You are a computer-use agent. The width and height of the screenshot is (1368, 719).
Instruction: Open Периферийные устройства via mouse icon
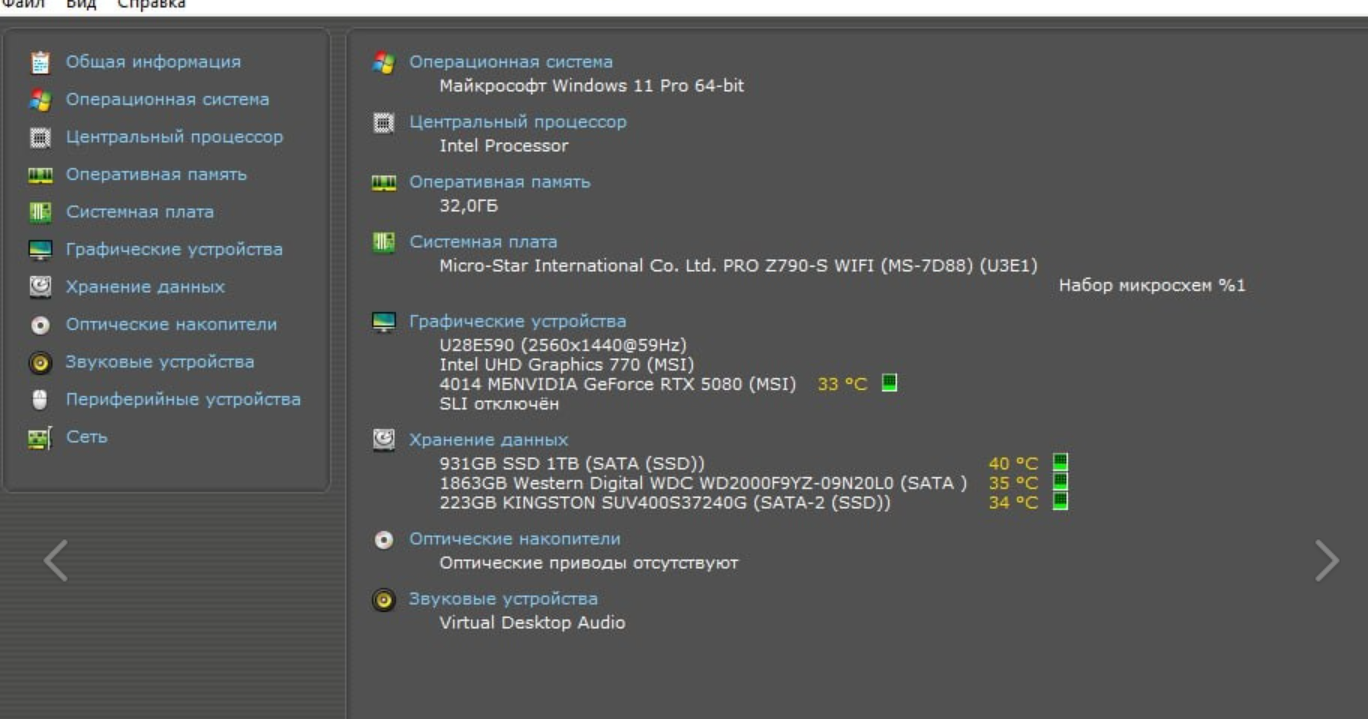tap(40, 400)
